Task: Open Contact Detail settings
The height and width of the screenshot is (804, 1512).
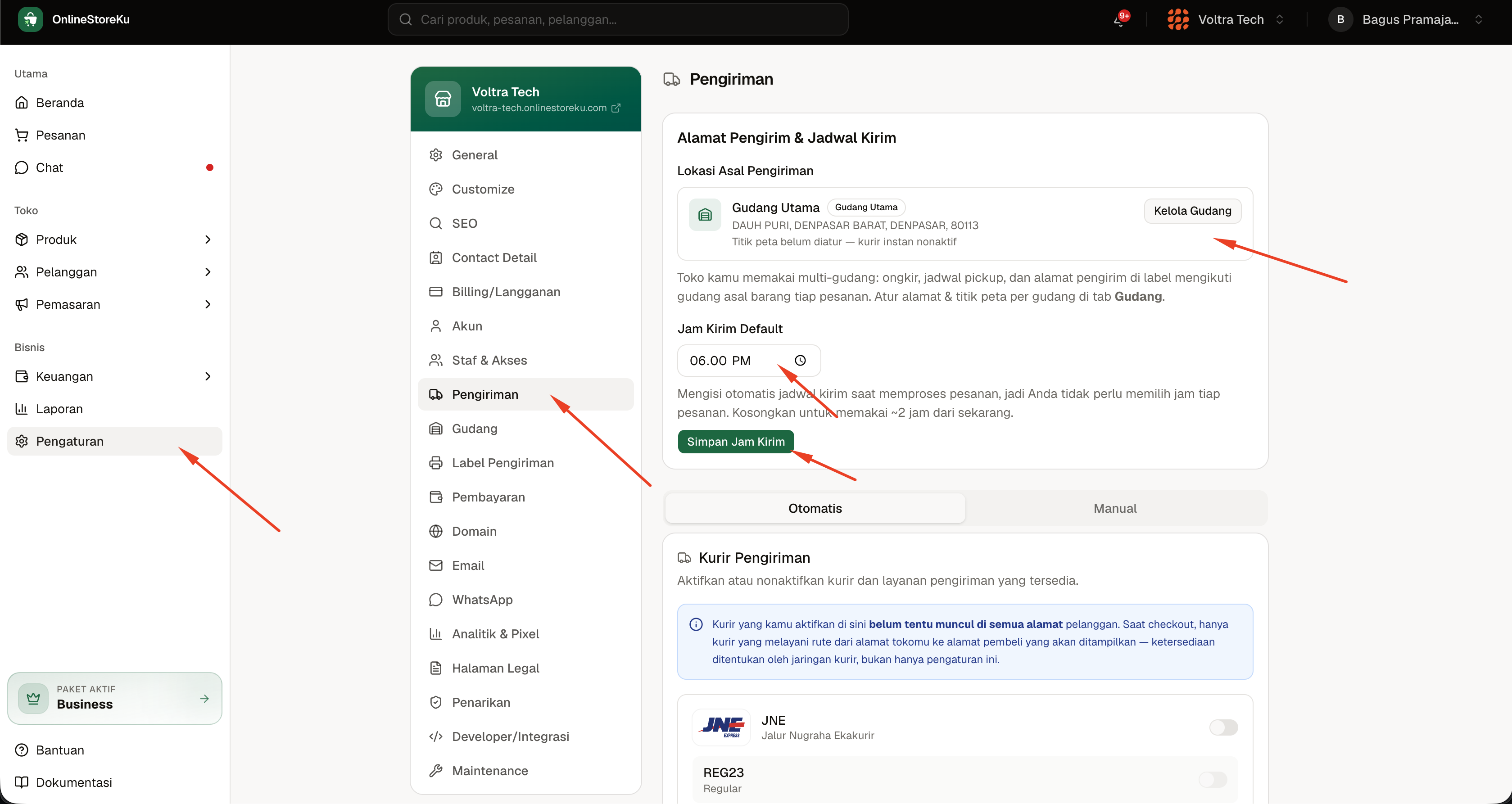Action: pyautogui.click(x=525, y=257)
